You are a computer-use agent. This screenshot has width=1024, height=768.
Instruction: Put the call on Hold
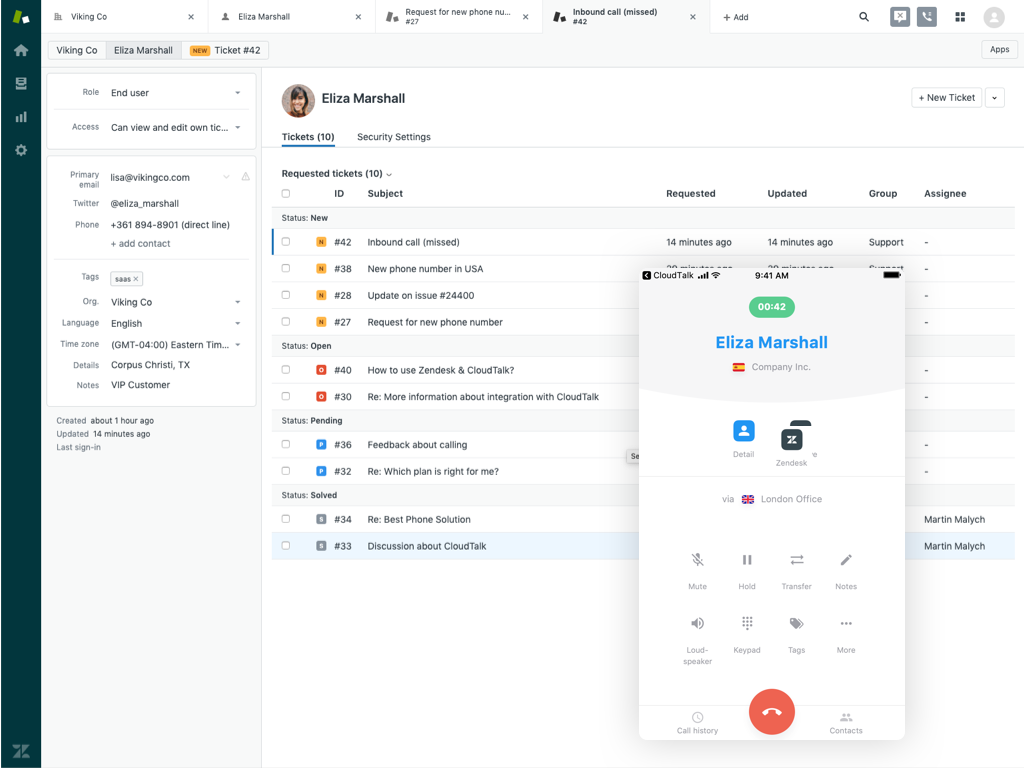tap(746, 561)
